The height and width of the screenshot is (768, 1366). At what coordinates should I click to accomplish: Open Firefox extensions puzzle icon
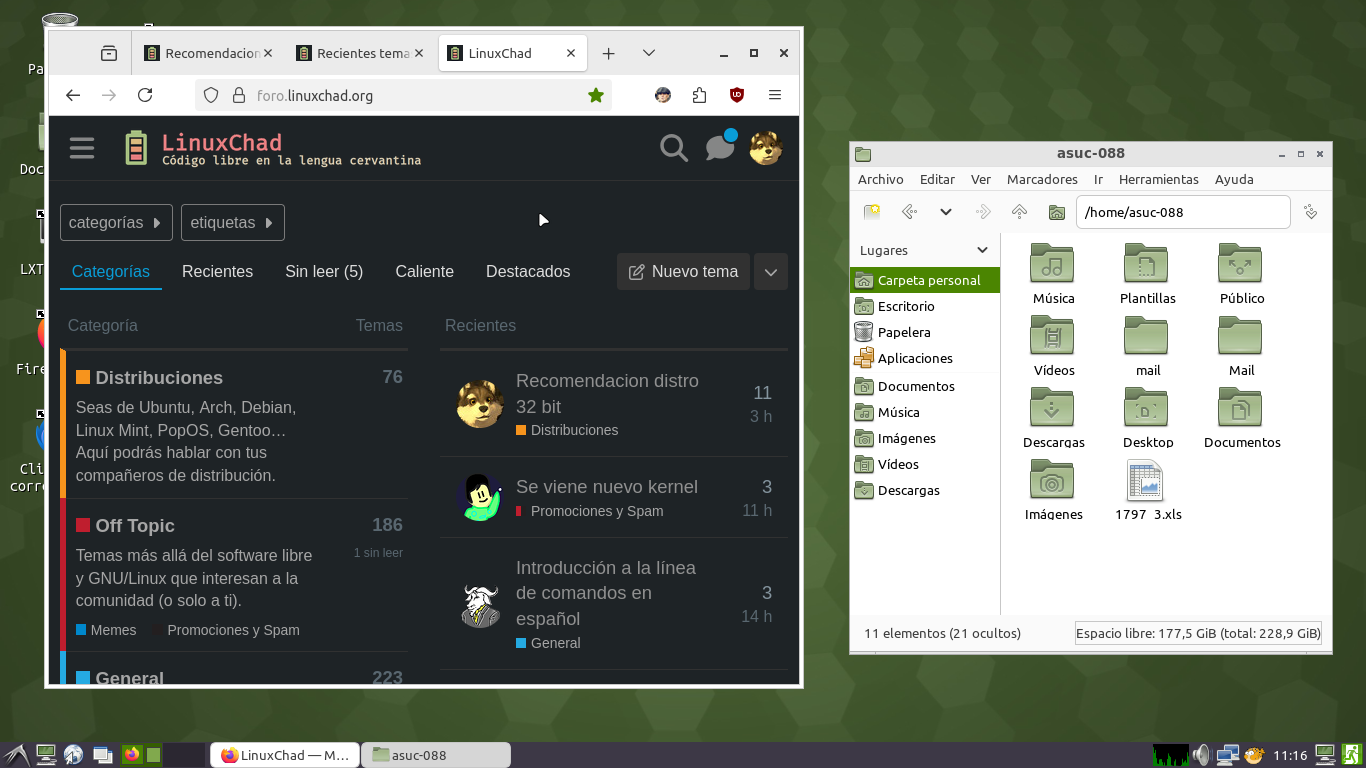coord(699,95)
